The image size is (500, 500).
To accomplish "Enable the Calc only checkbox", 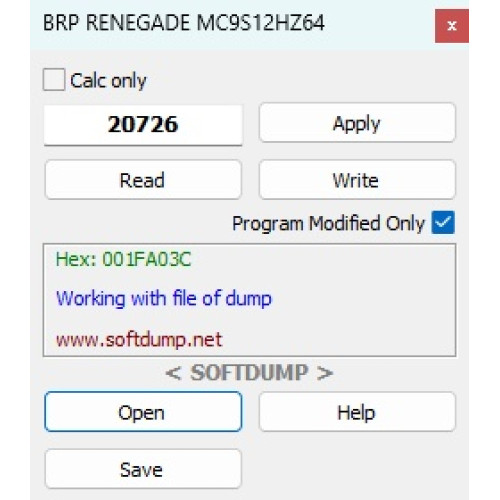I will click(54, 79).
